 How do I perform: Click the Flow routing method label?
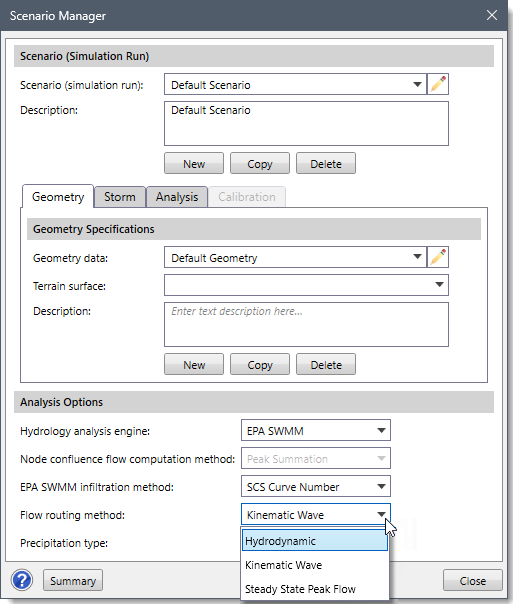[72, 515]
